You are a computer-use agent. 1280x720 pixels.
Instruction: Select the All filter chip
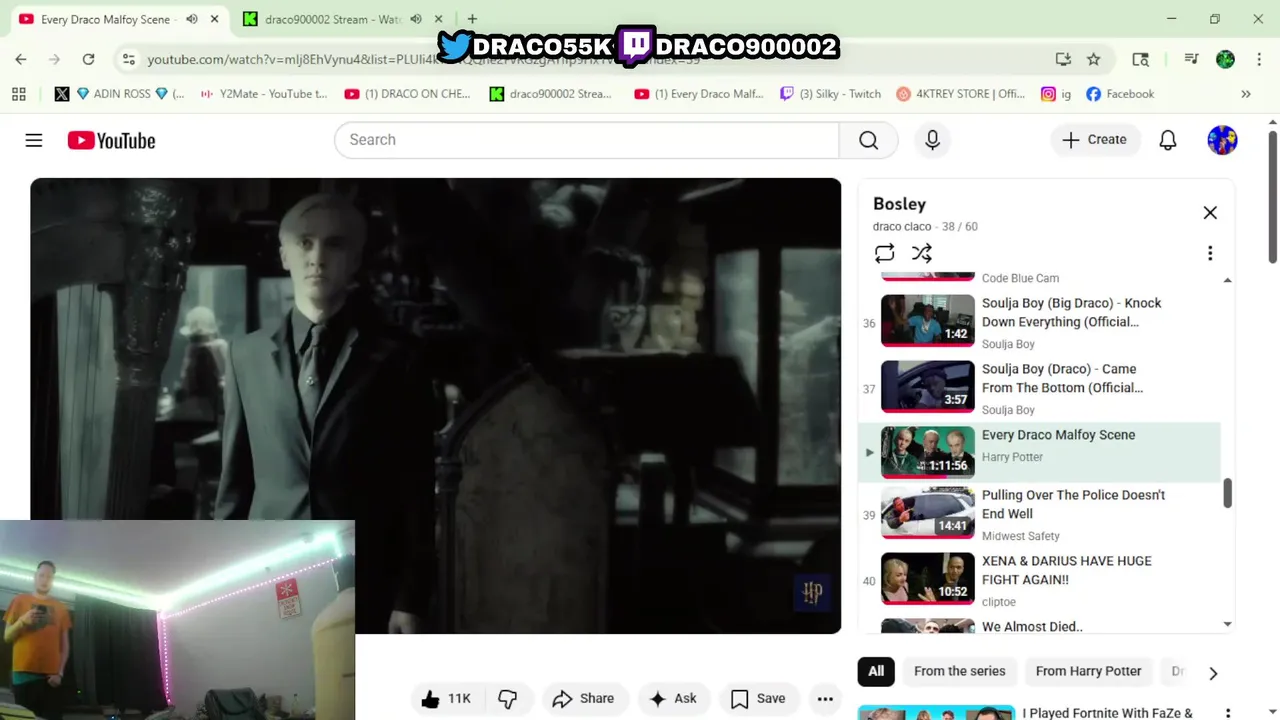tap(876, 671)
